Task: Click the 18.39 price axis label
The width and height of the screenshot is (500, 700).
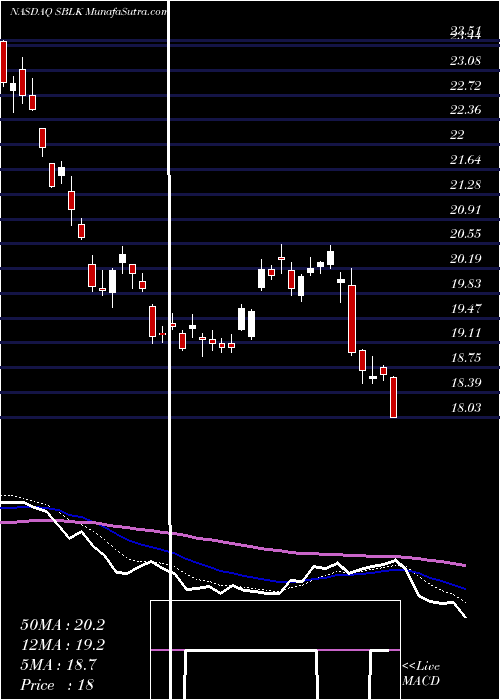Action: (x=466, y=383)
